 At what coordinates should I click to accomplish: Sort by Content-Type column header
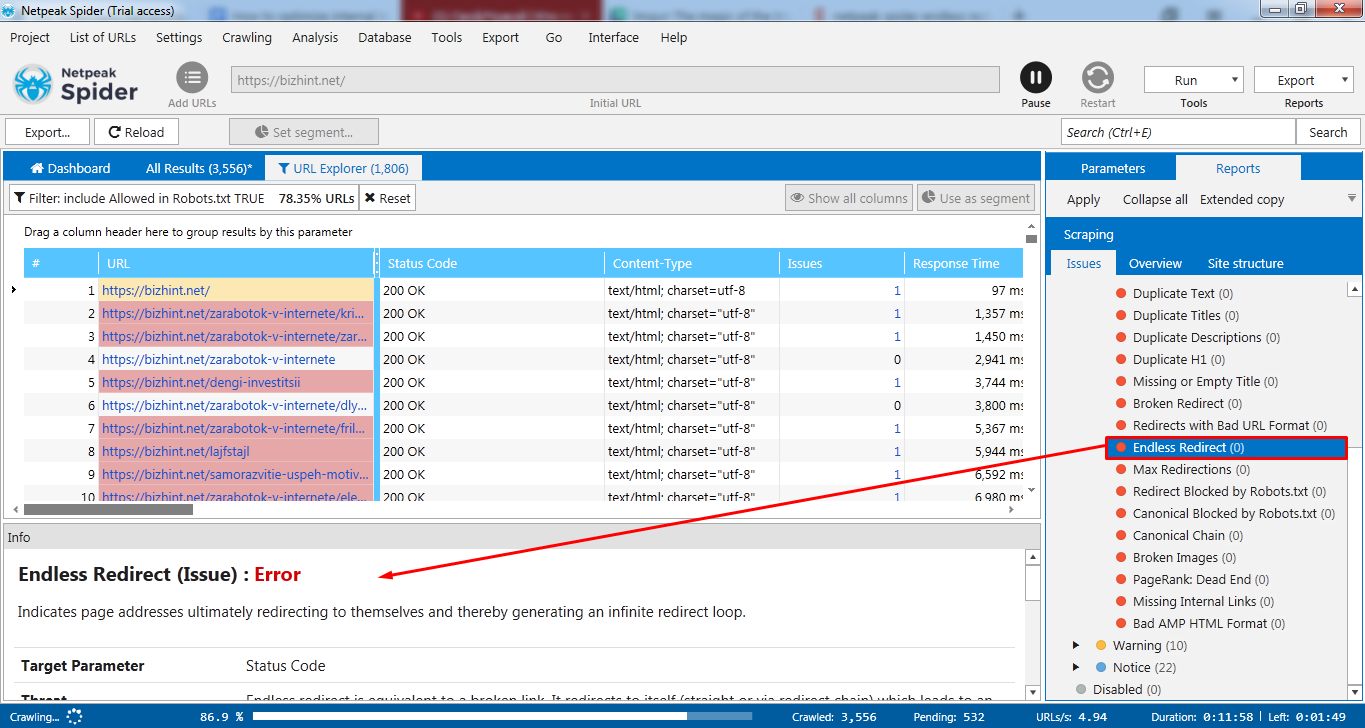coord(692,263)
